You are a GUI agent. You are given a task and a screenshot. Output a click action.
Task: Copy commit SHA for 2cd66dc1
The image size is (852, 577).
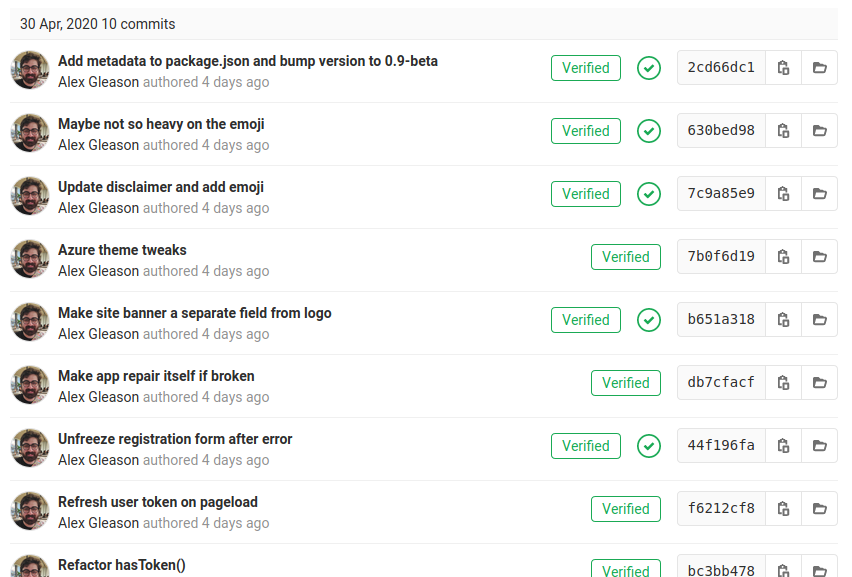pos(783,68)
